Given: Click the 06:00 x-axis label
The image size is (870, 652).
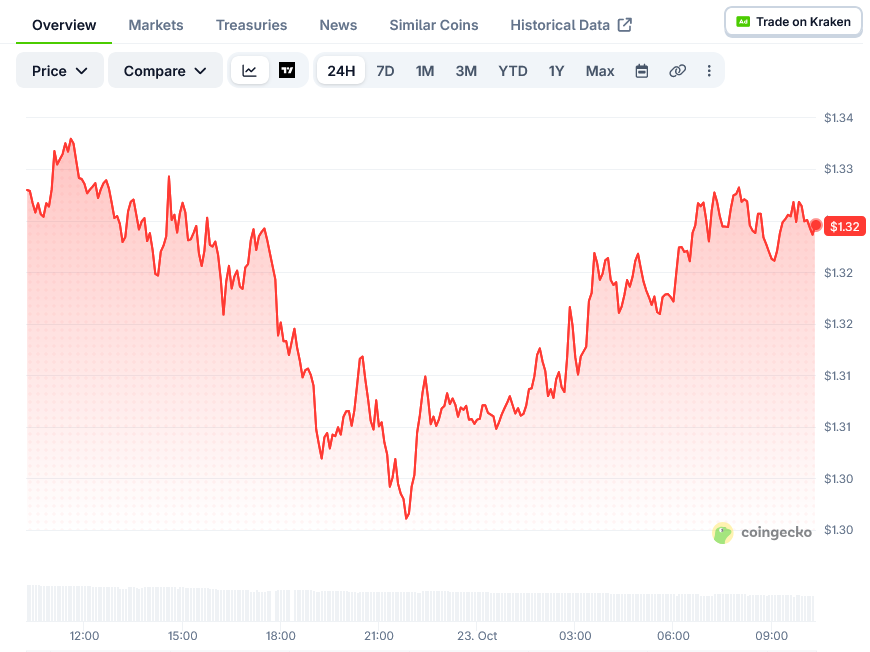Looking at the screenshot, I should 674,636.
